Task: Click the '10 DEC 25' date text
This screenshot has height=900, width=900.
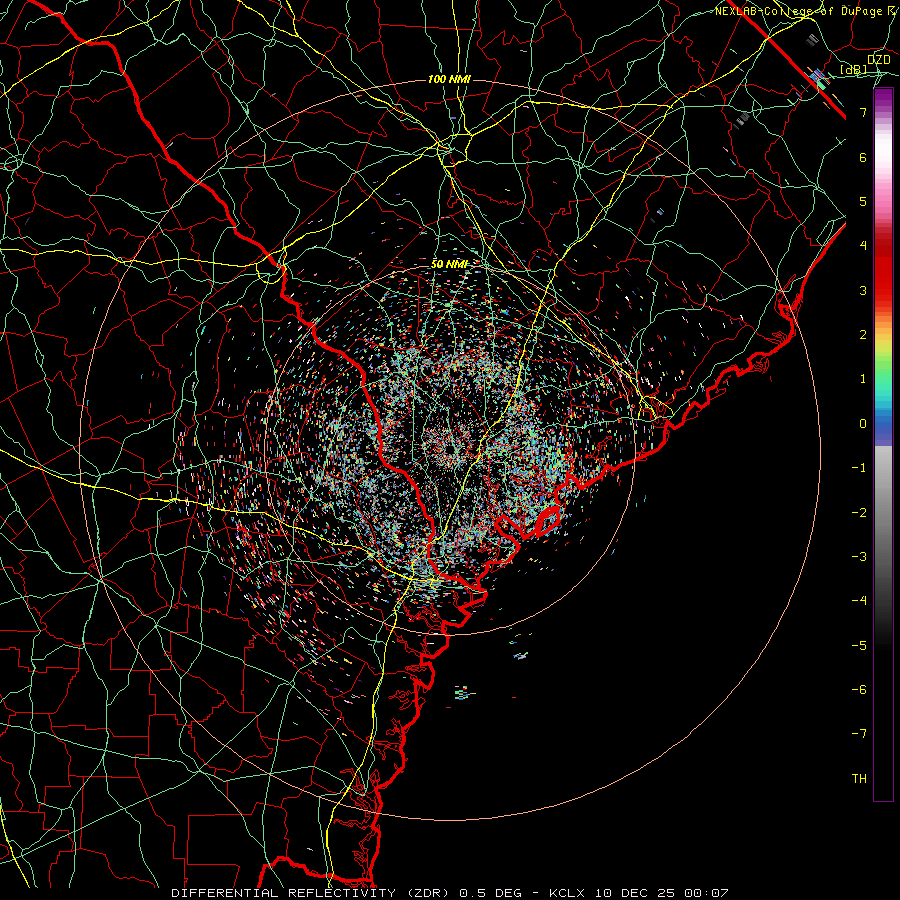Action: 635,893
